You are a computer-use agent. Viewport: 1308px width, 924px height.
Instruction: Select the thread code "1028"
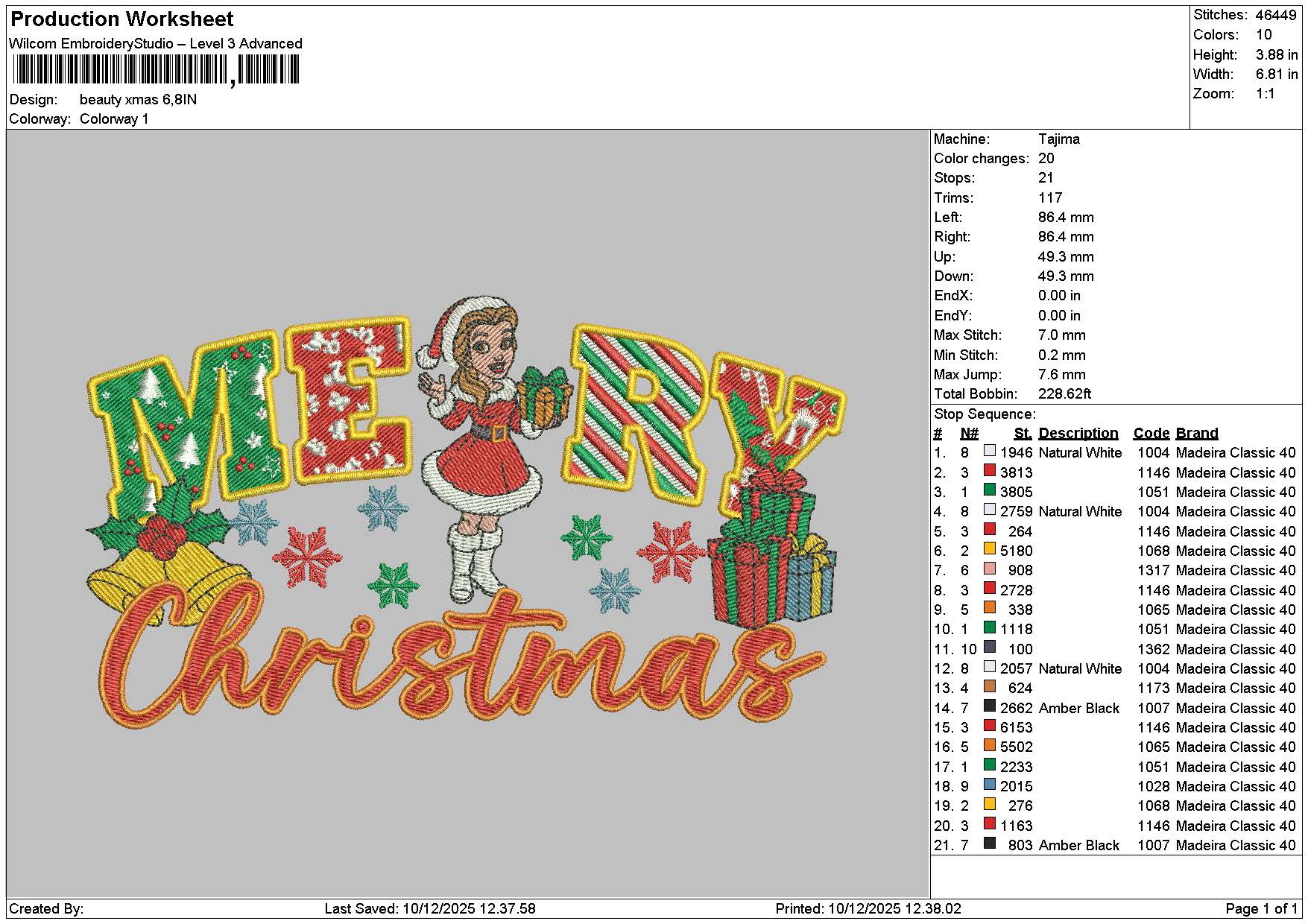tap(1154, 787)
